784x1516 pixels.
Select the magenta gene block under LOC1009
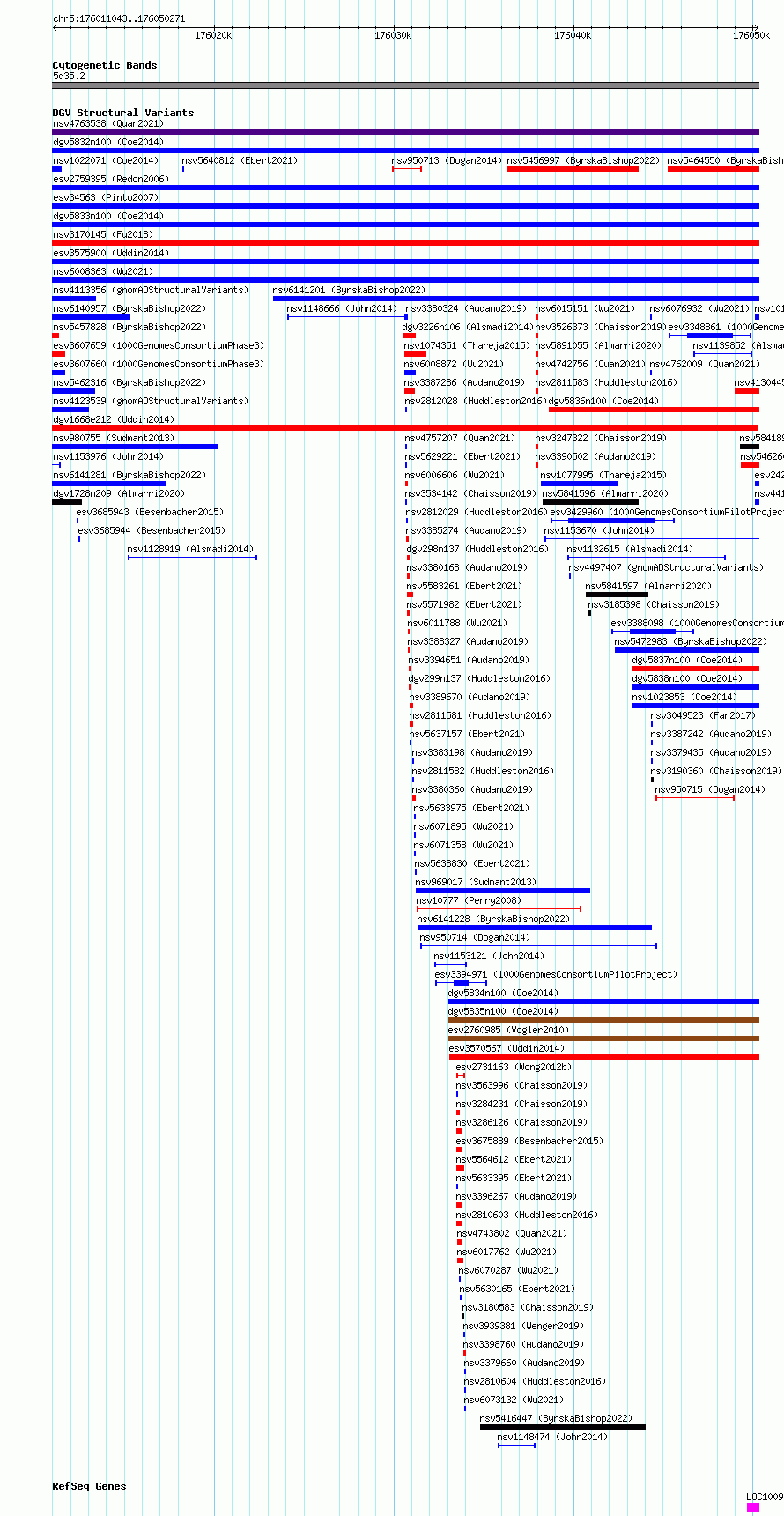[753, 1507]
